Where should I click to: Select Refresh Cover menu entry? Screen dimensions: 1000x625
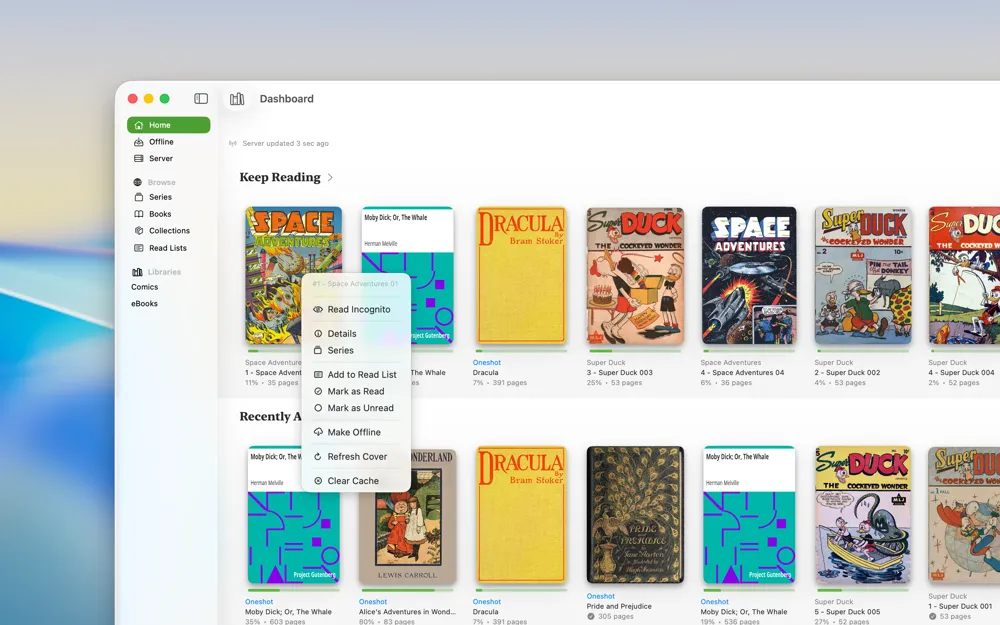pyautogui.click(x=356, y=457)
